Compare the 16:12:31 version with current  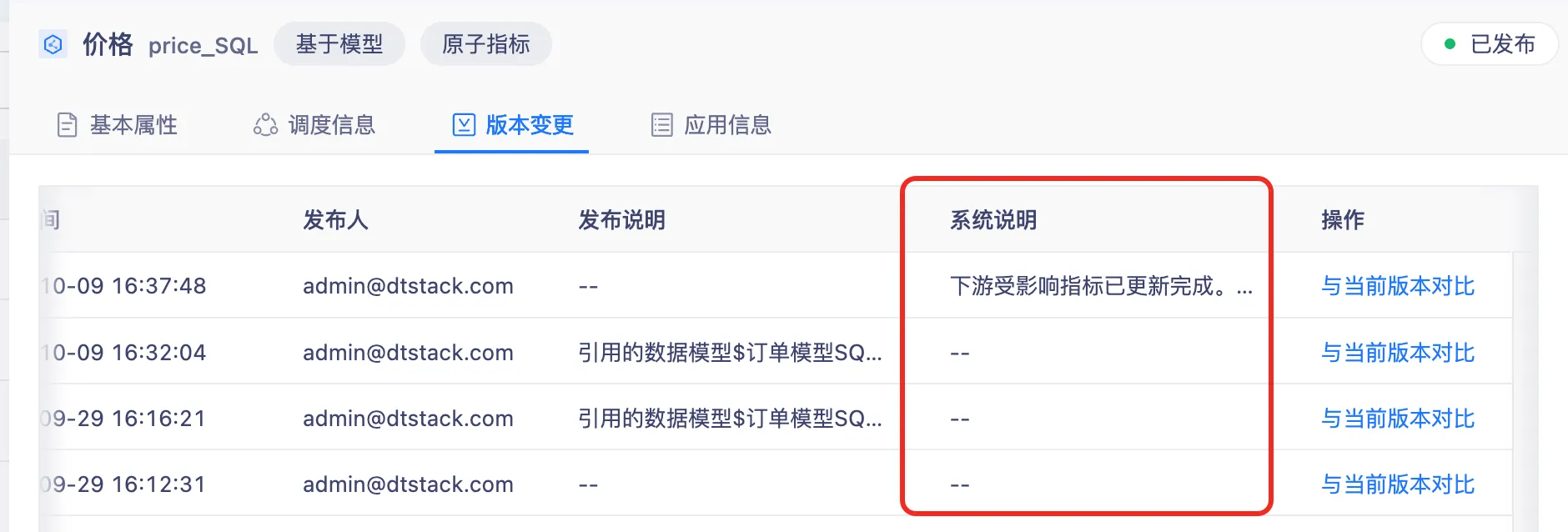point(1398,484)
